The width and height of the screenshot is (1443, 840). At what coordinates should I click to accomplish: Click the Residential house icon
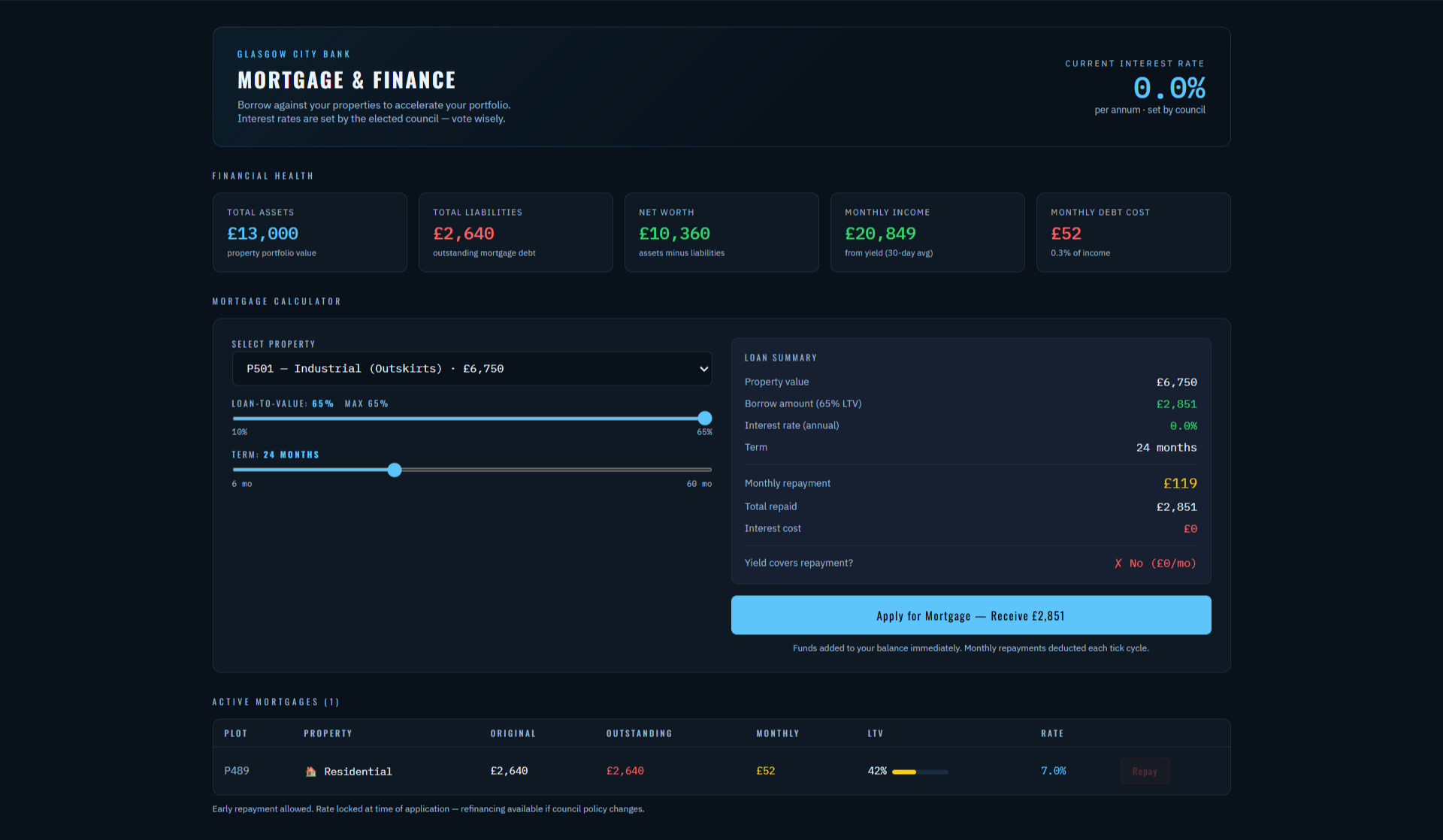tap(310, 772)
